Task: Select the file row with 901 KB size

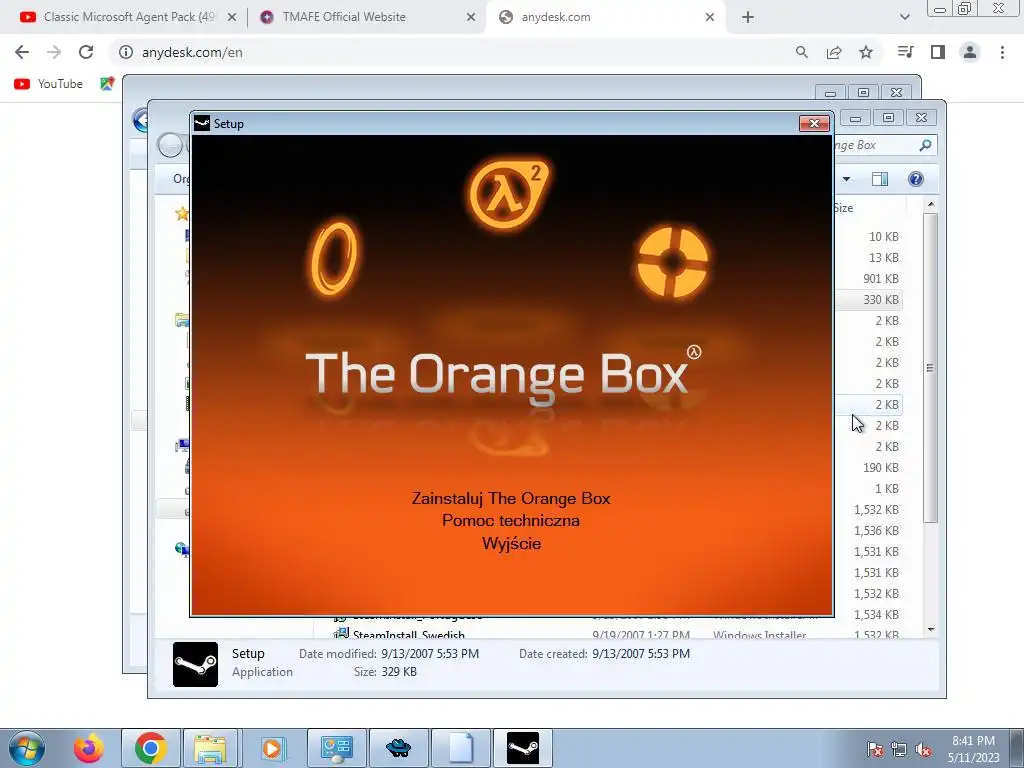Action: tap(869, 278)
